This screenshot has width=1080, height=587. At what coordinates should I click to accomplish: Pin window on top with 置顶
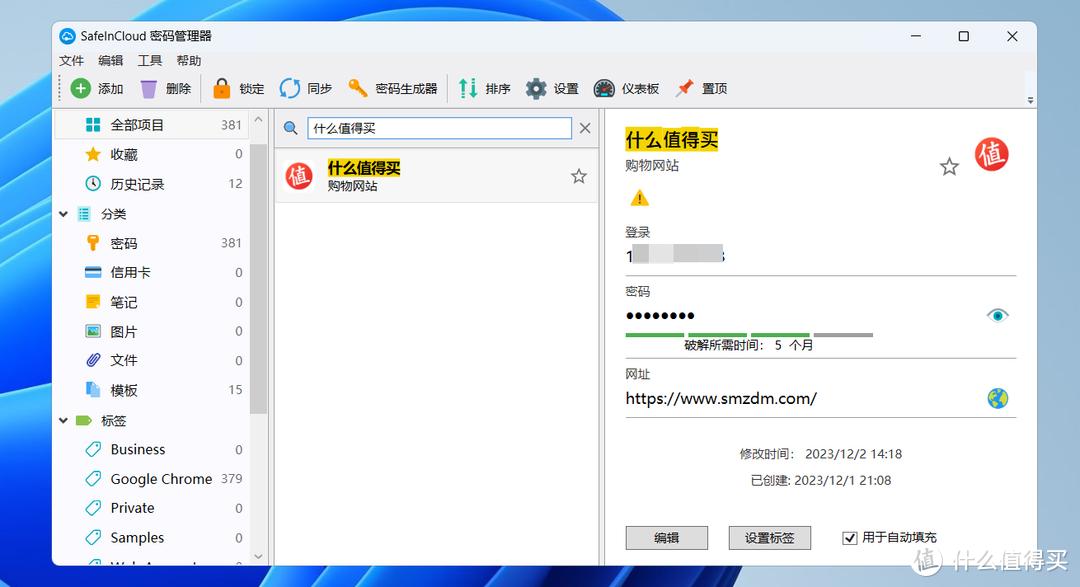pyautogui.click(x=685, y=89)
